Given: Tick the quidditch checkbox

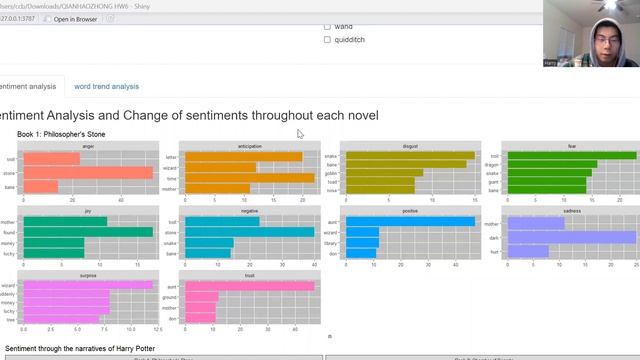Looking at the screenshot, I should point(327,40).
